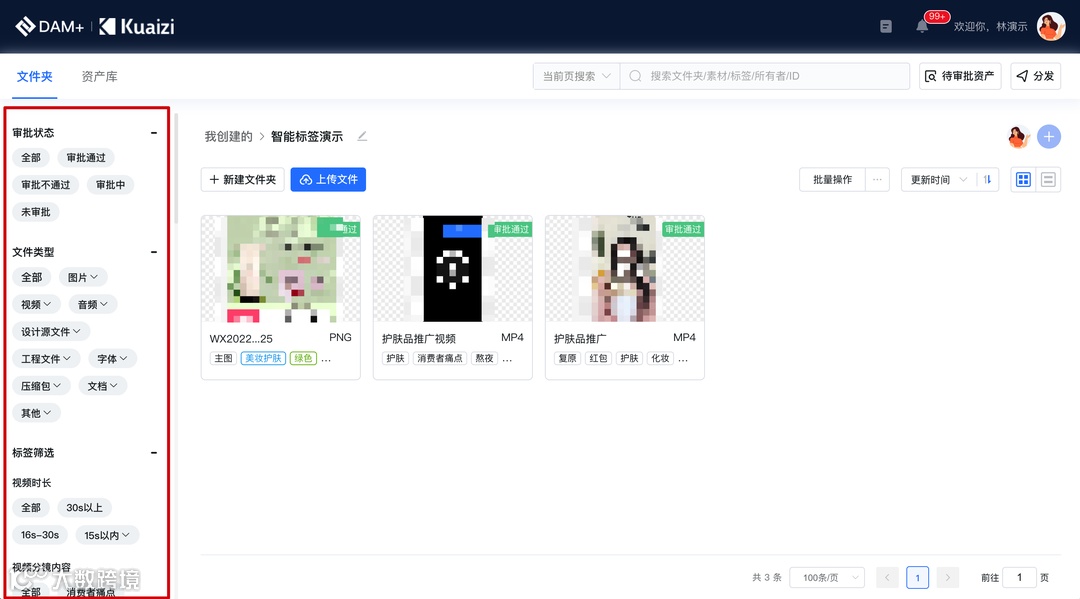Open WX2022...25 PNG thumbnail
This screenshot has height=599, width=1080.
281,269
